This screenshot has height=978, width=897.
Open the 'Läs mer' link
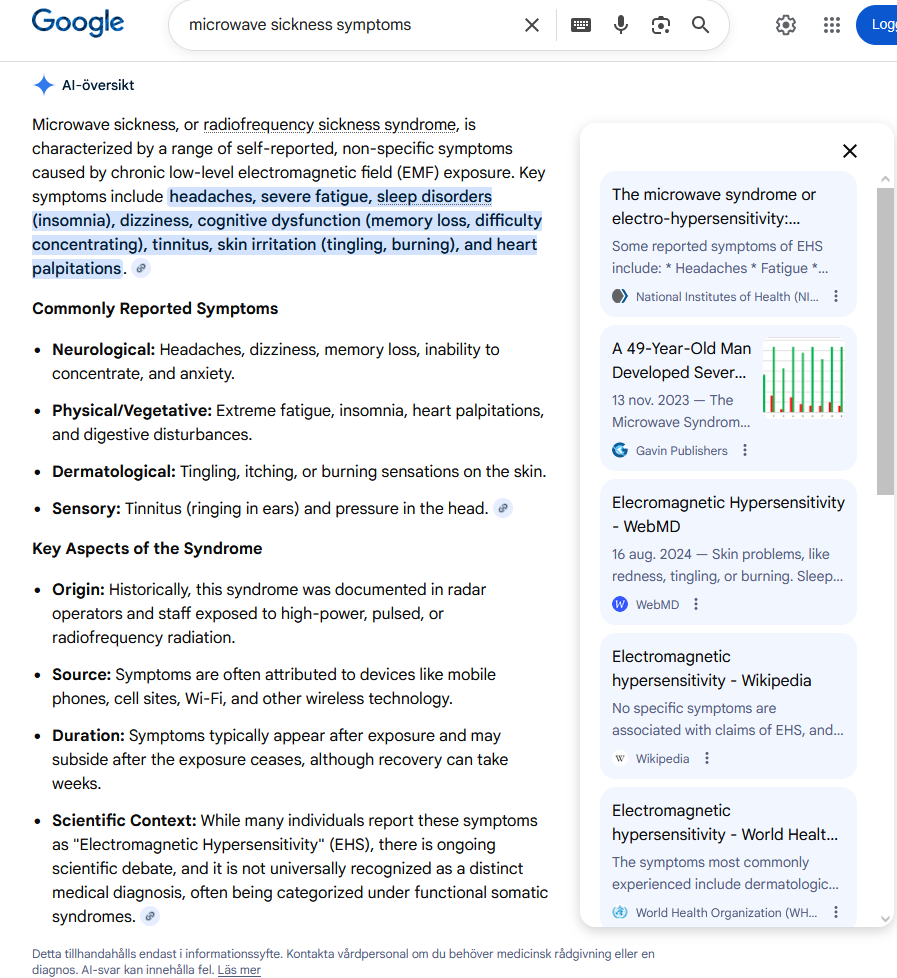click(x=239, y=970)
